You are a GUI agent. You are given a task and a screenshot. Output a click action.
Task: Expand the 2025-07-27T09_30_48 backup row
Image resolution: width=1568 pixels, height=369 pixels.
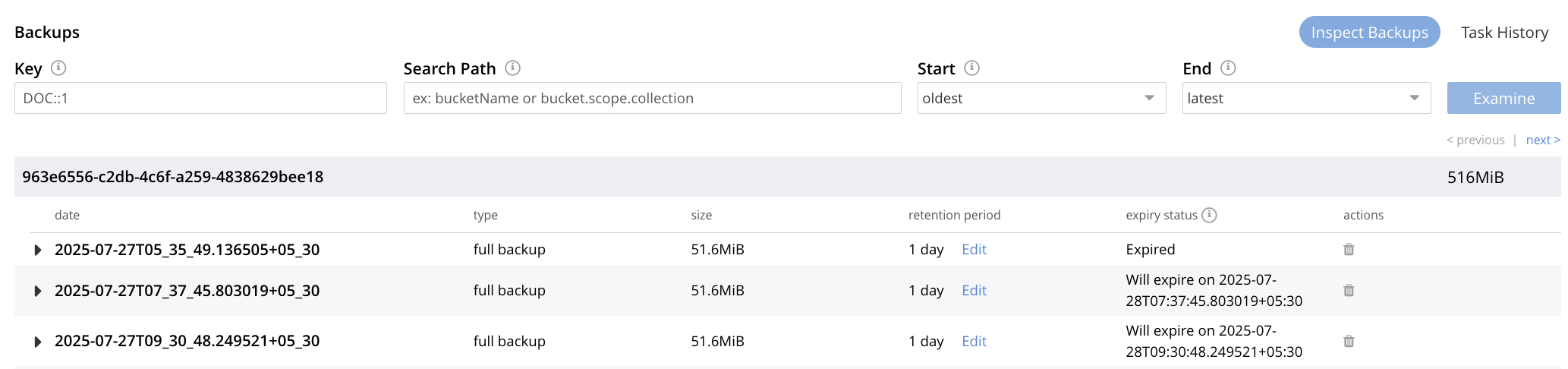(38, 342)
